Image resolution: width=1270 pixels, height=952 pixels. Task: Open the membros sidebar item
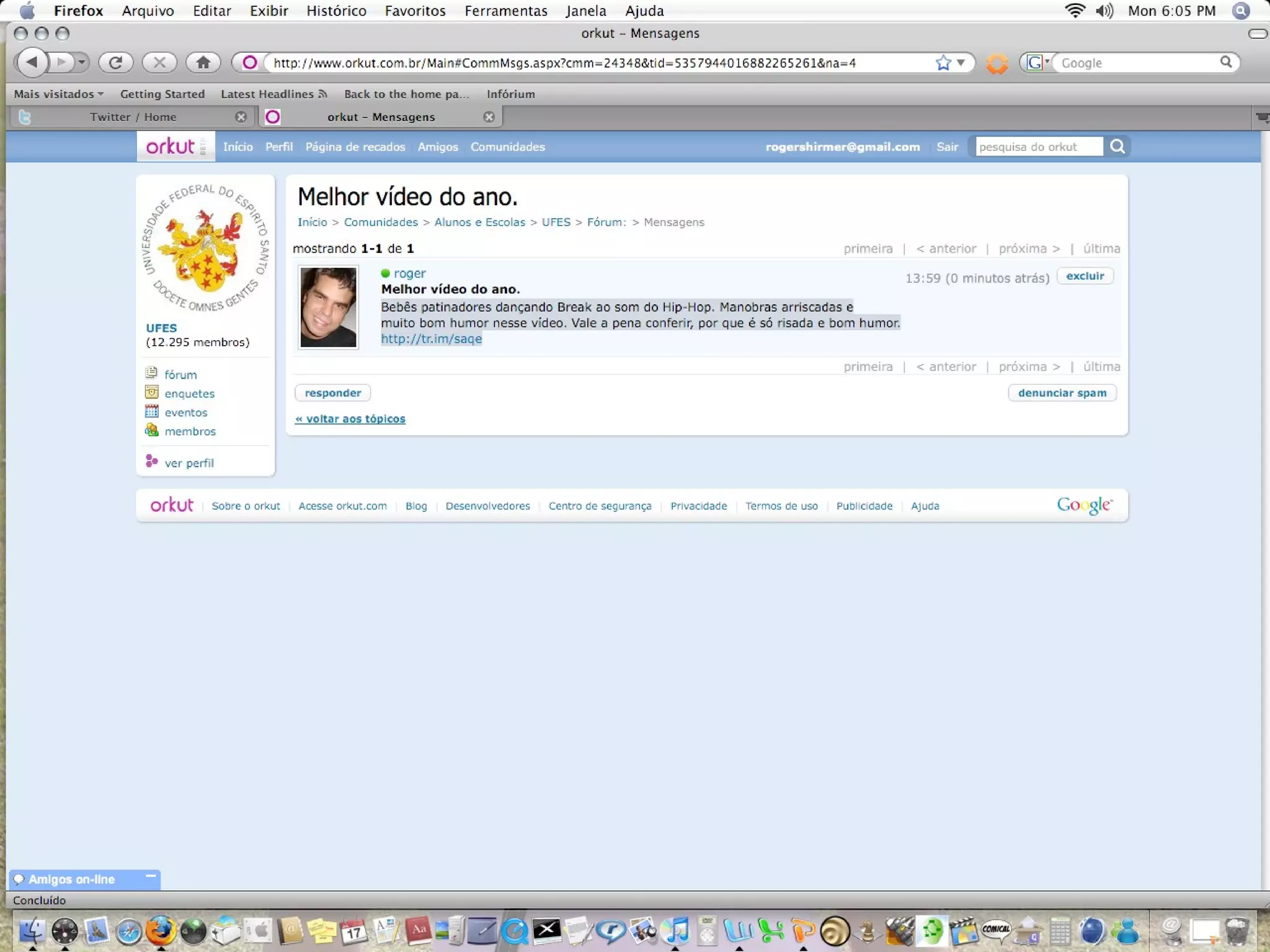tap(190, 431)
